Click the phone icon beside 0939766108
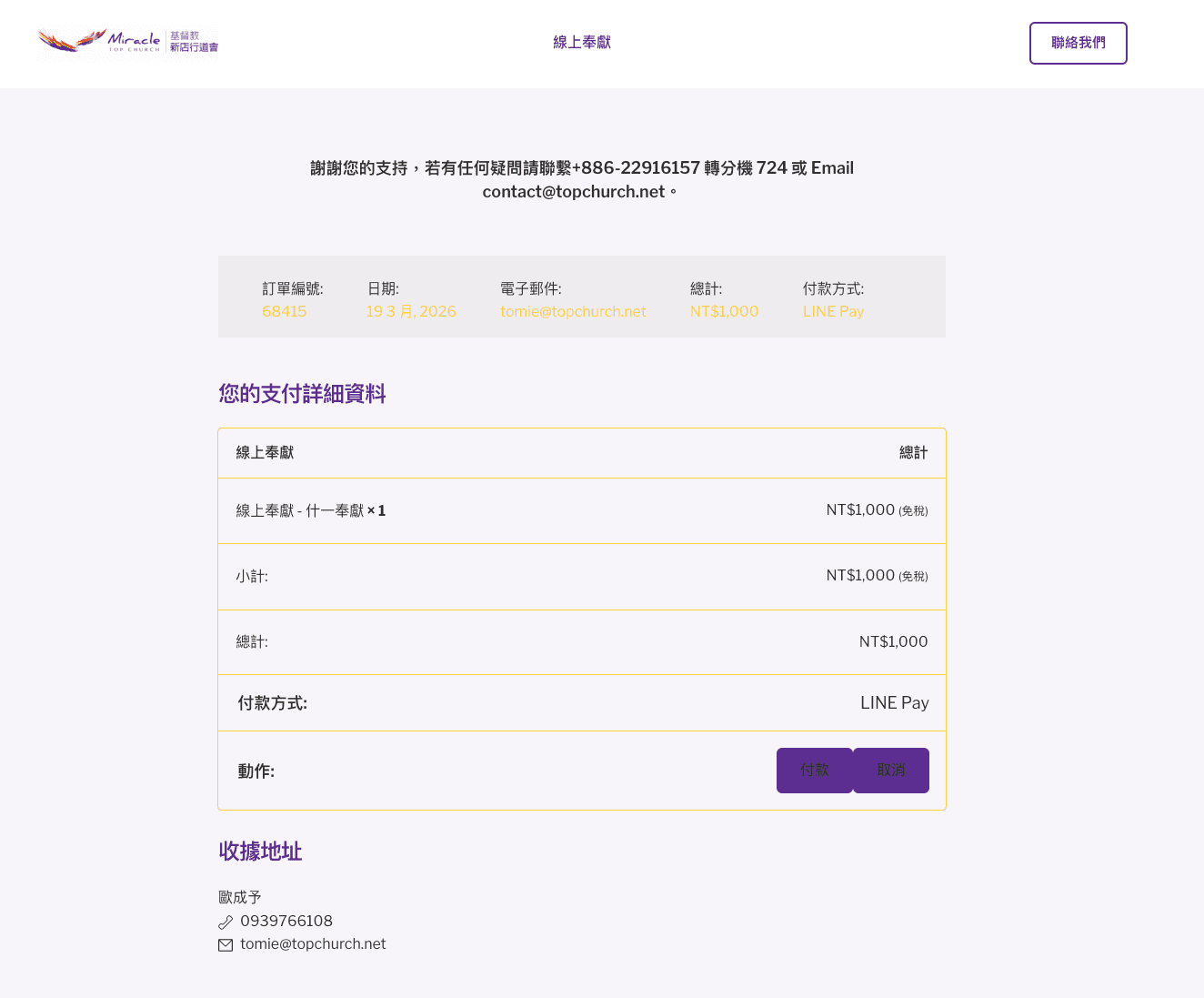Viewport: 1204px width, 998px height. pos(226,922)
